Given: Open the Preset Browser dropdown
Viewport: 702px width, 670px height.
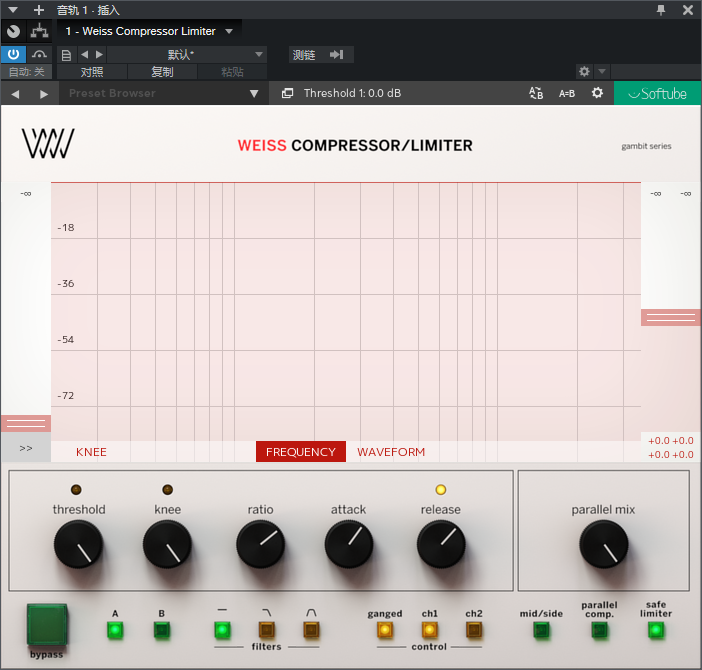Looking at the screenshot, I should pos(164,93).
